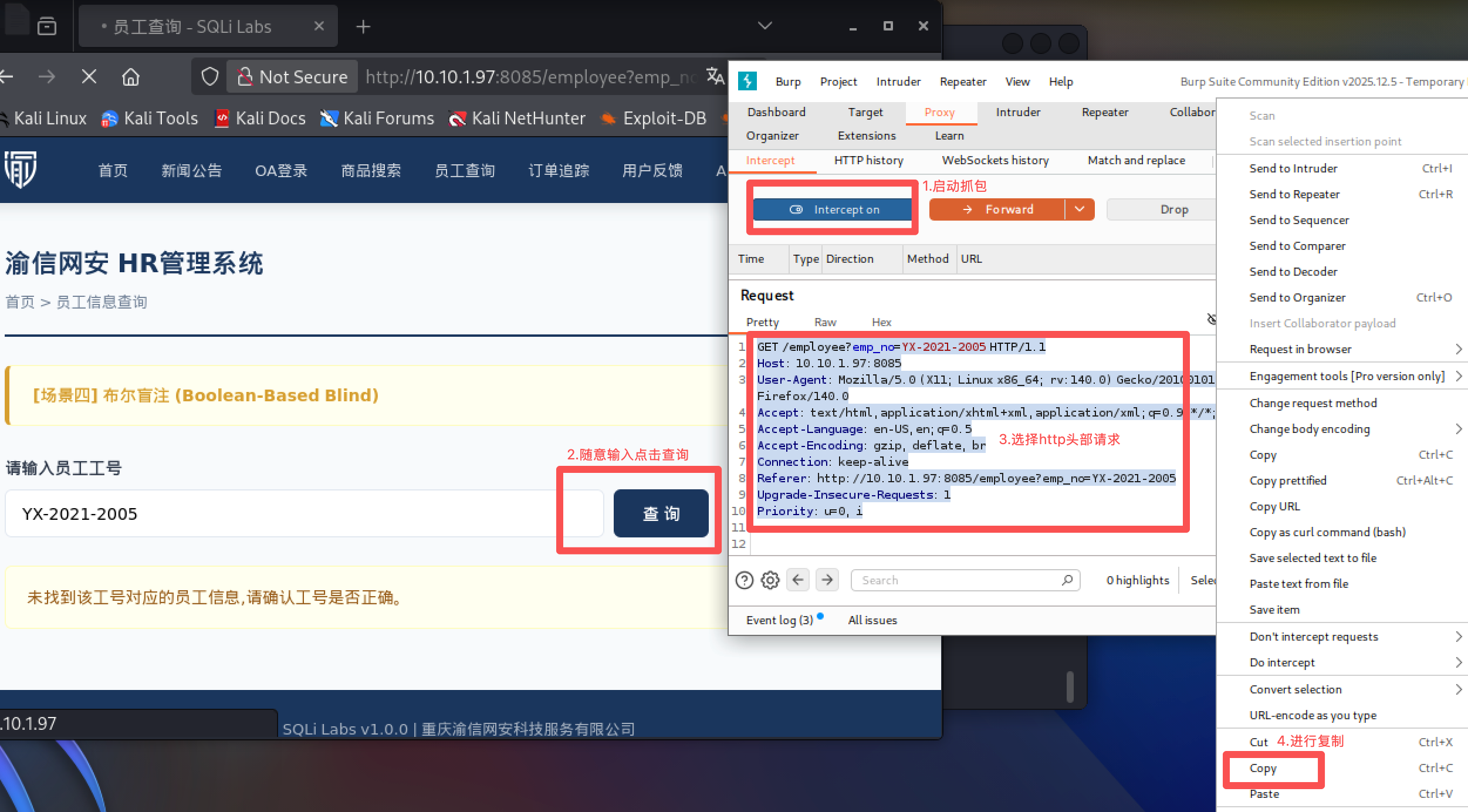Stop page loading with X icon
The image size is (1468, 812).
pos(89,77)
